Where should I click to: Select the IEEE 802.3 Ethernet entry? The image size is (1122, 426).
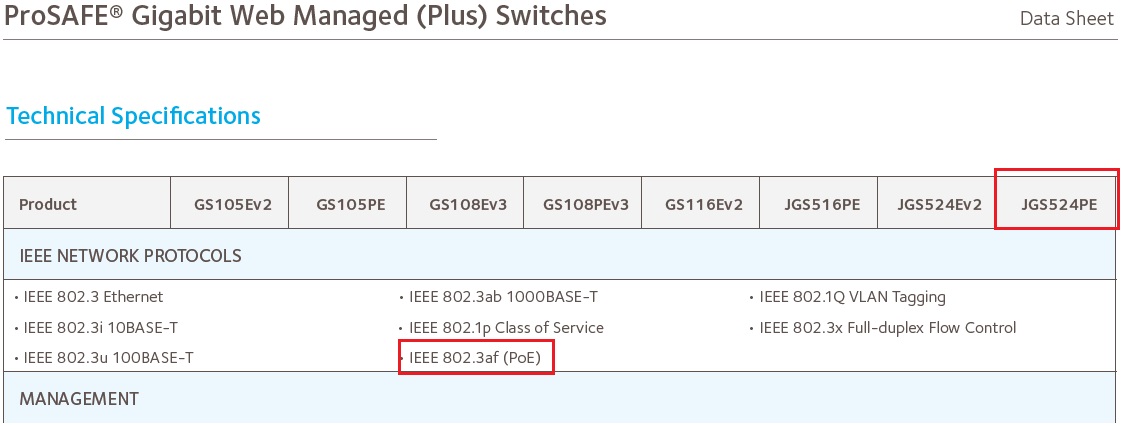click(x=93, y=296)
